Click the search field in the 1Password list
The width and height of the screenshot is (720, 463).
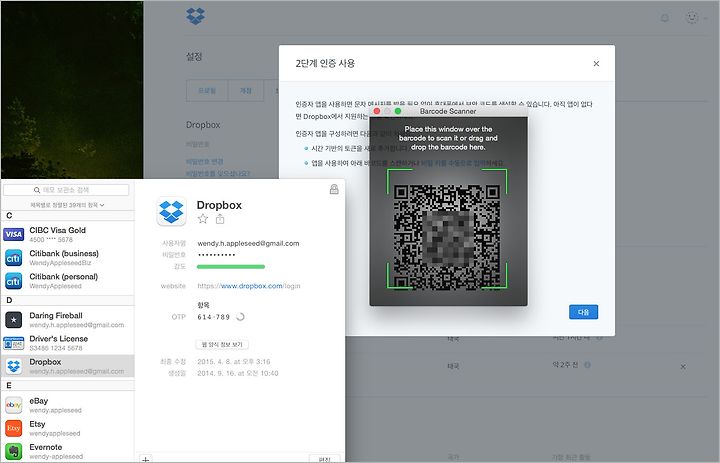[66, 190]
